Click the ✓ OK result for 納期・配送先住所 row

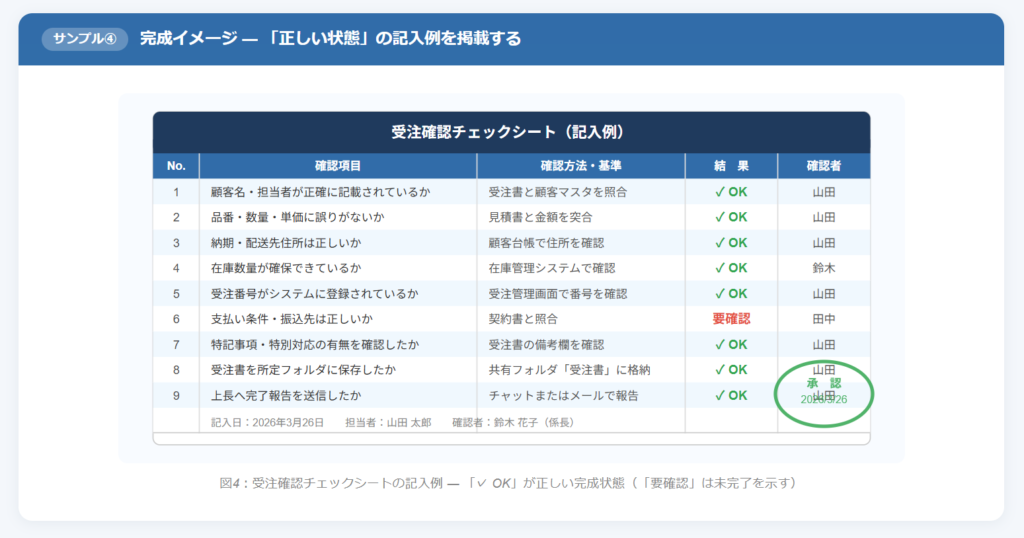pos(731,243)
